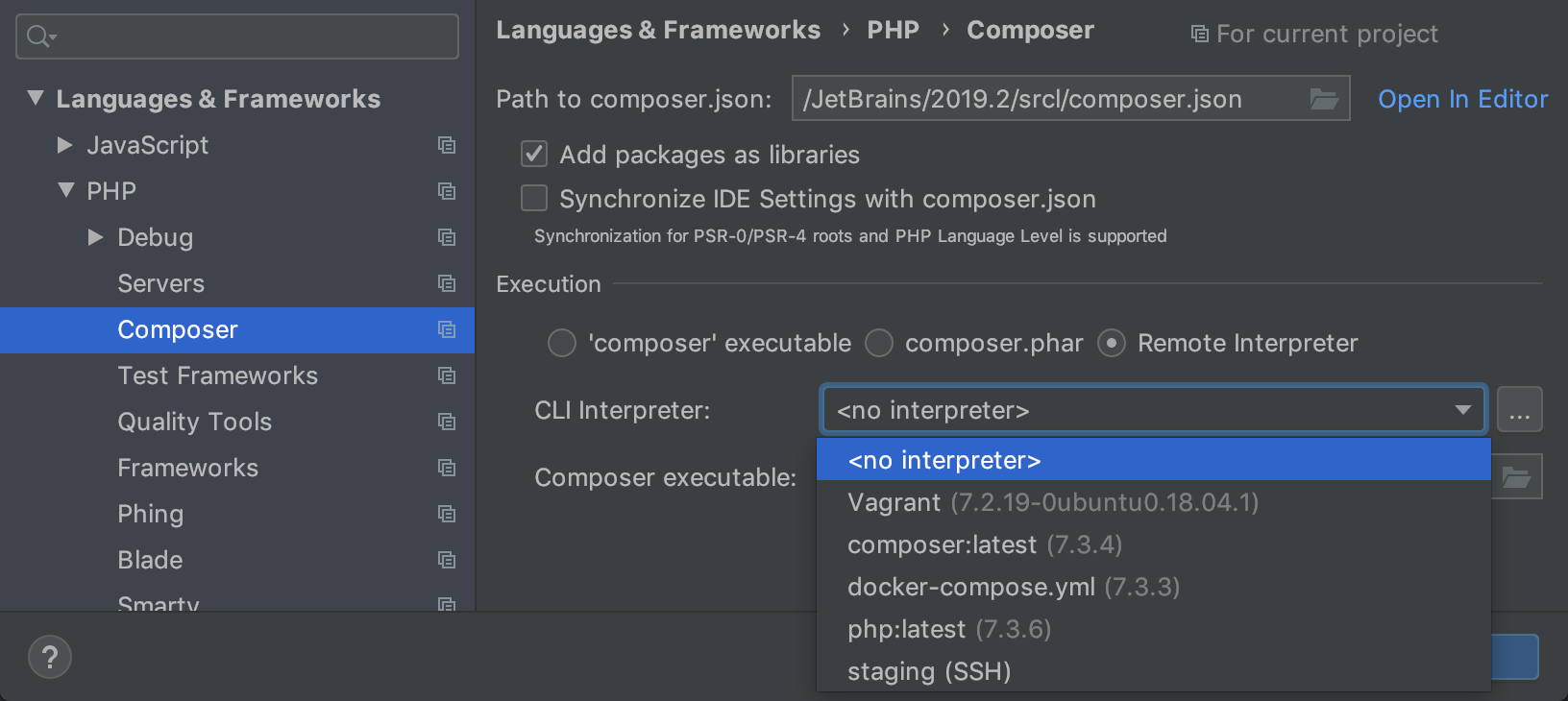Expand the JavaScript tree node
The image size is (1568, 701).
click(65, 145)
